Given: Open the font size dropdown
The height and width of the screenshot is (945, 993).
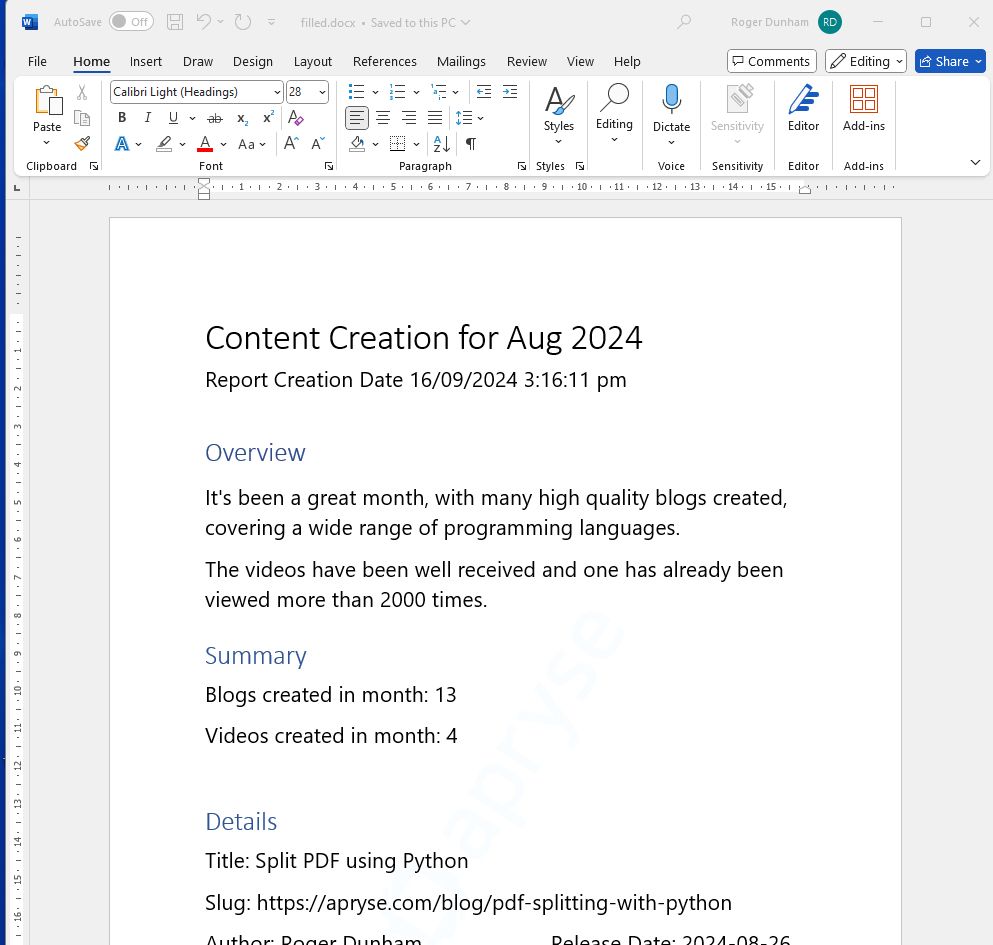Looking at the screenshot, I should click(322, 92).
